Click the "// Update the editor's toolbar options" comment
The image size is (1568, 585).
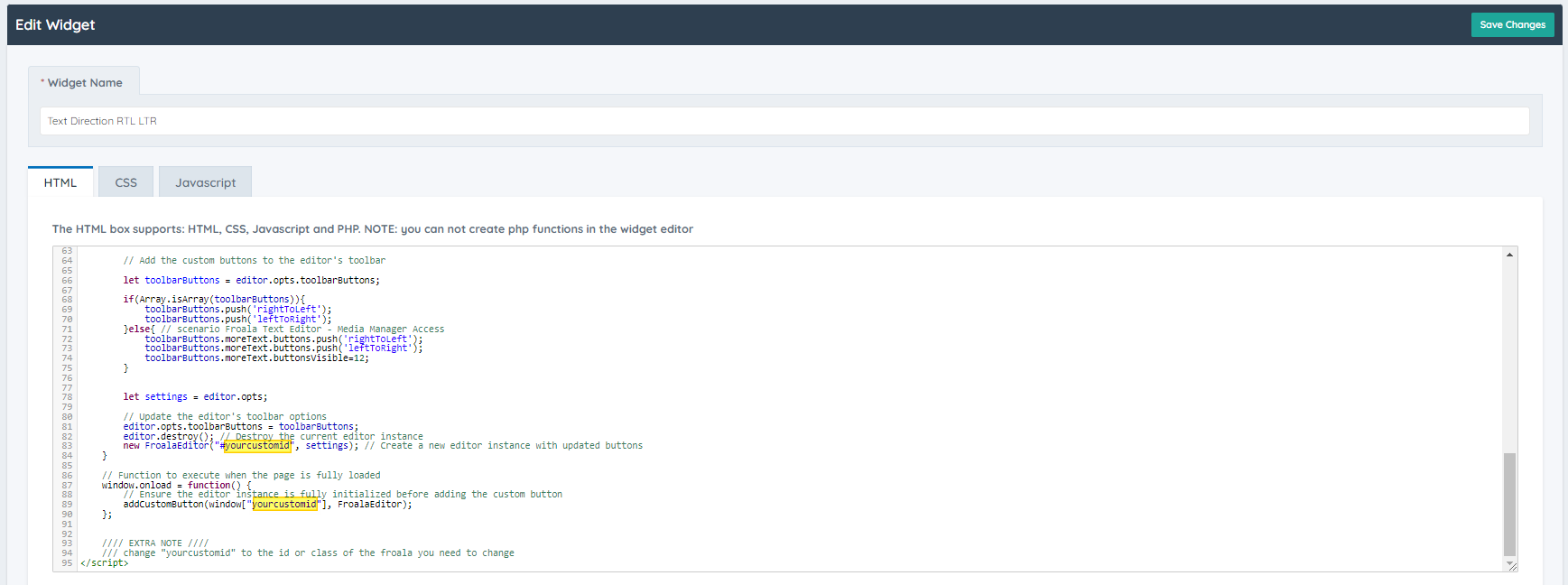225,417
